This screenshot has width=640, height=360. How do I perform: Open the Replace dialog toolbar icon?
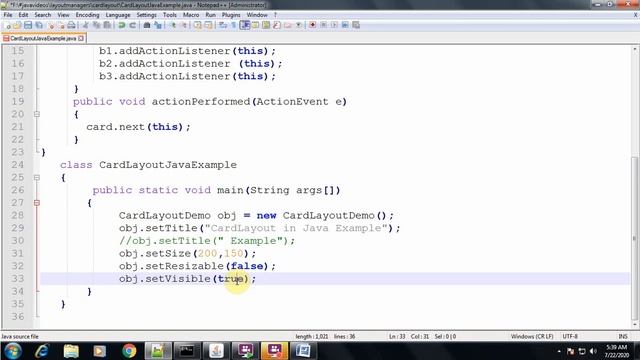pyautogui.click(x=158, y=25)
